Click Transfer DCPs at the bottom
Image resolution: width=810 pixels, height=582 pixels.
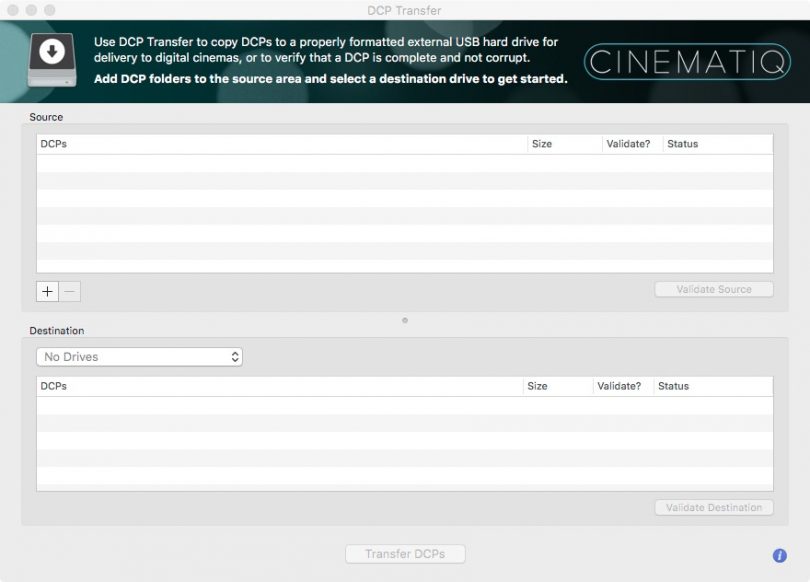pyautogui.click(x=404, y=553)
